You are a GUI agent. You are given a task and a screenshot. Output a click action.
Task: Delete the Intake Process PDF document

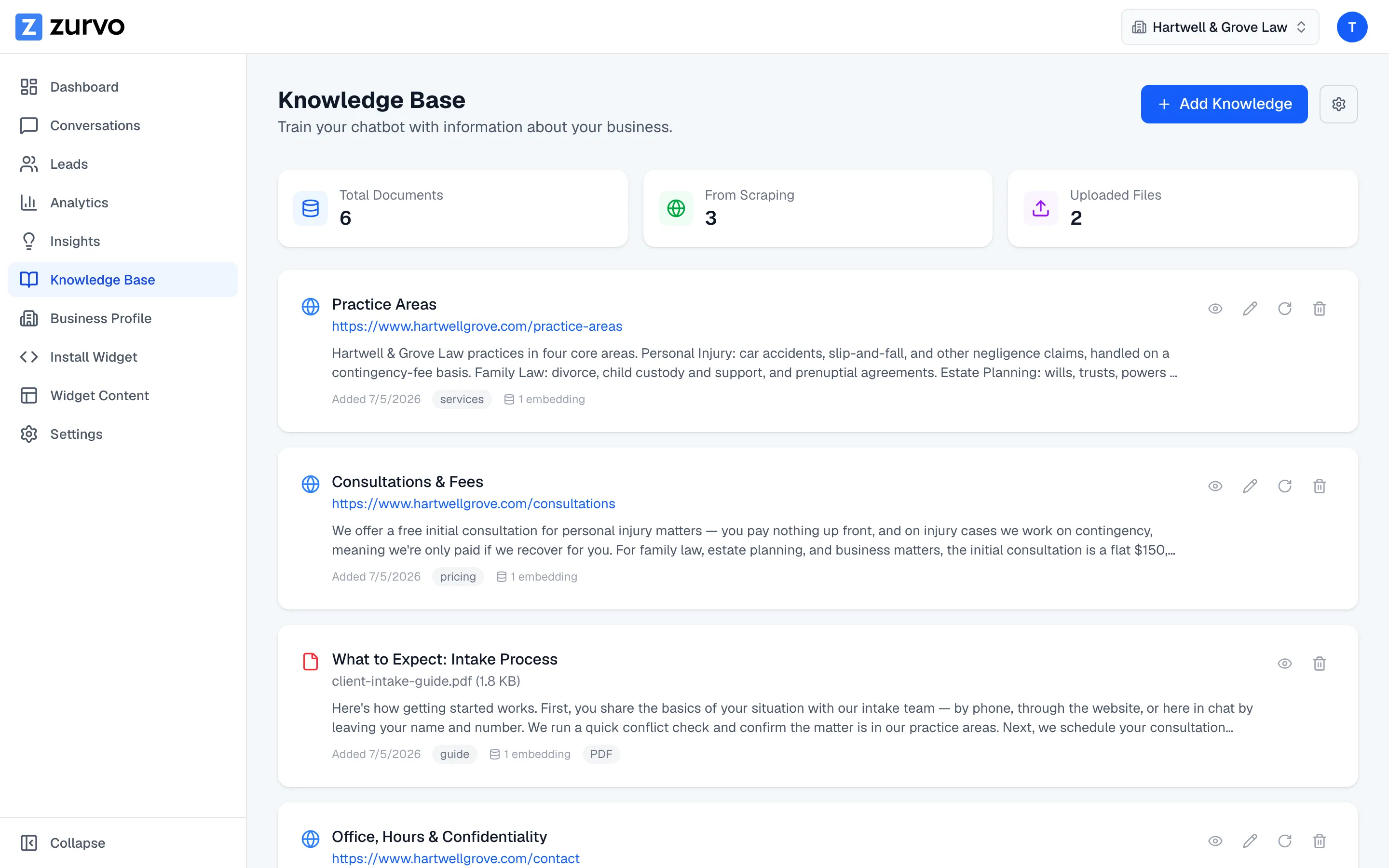coord(1320,664)
